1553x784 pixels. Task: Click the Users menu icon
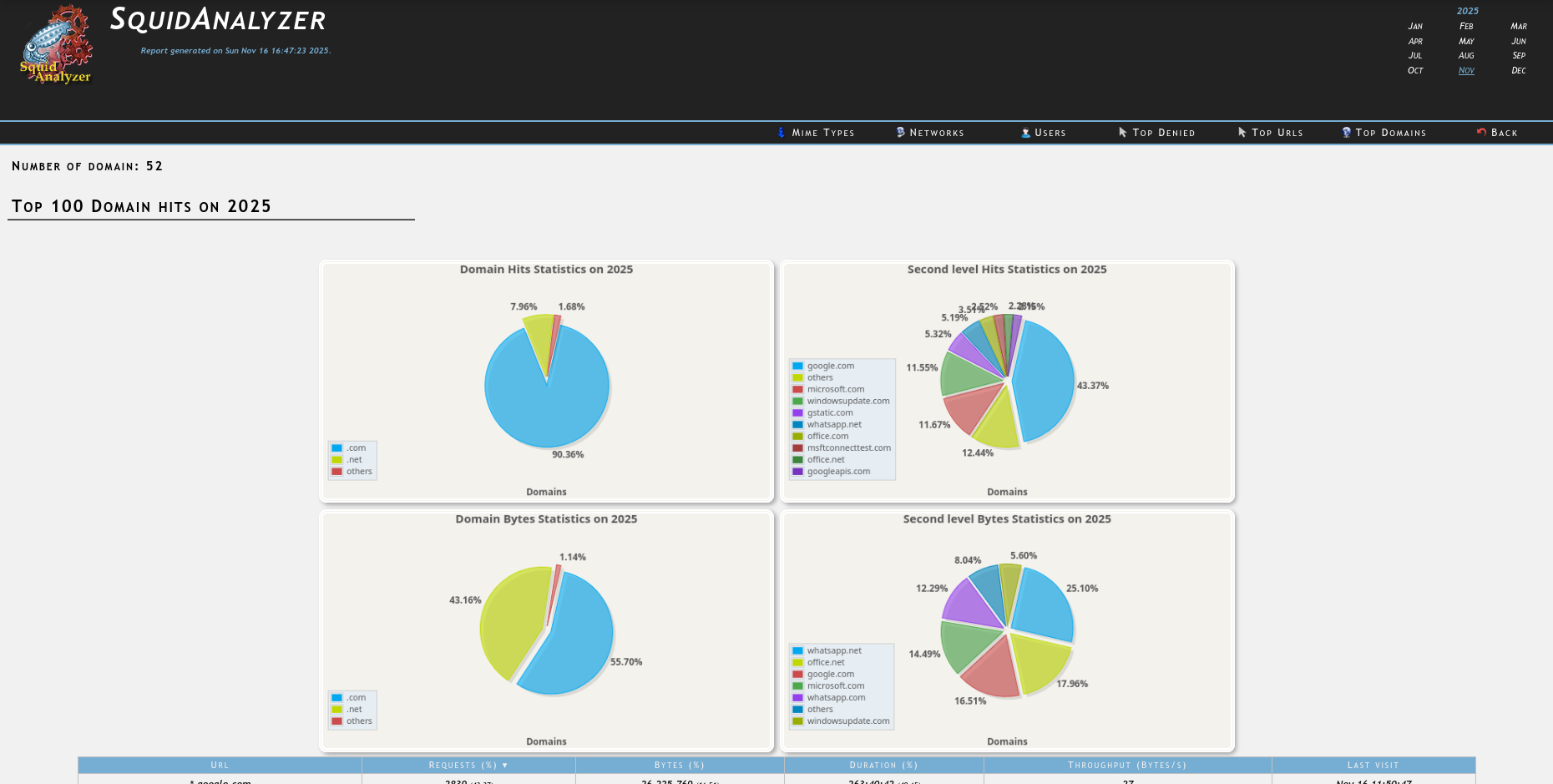coord(1025,132)
